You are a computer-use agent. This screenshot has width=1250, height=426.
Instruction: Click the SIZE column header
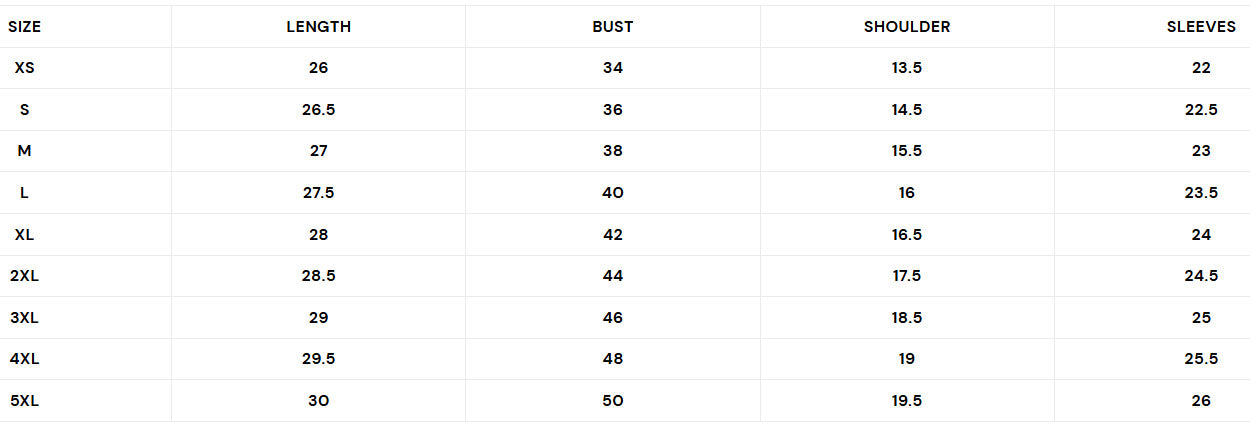(25, 27)
